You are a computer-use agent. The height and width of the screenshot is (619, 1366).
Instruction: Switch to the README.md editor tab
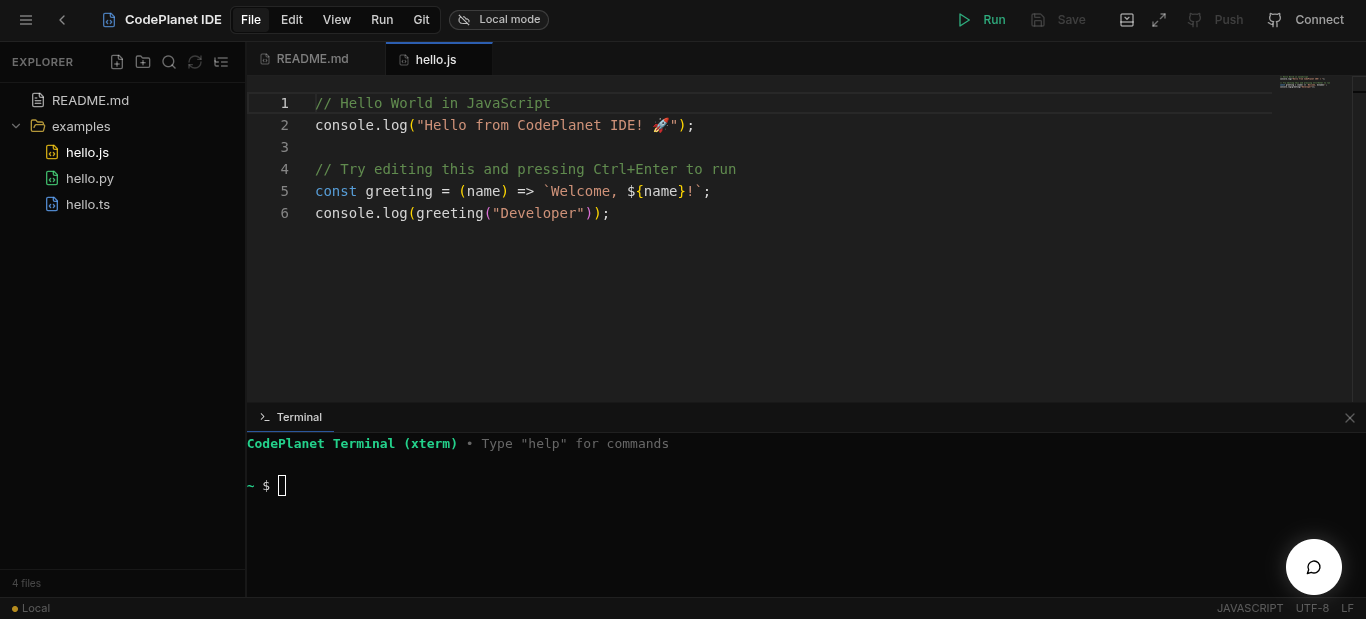click(316, 59)
